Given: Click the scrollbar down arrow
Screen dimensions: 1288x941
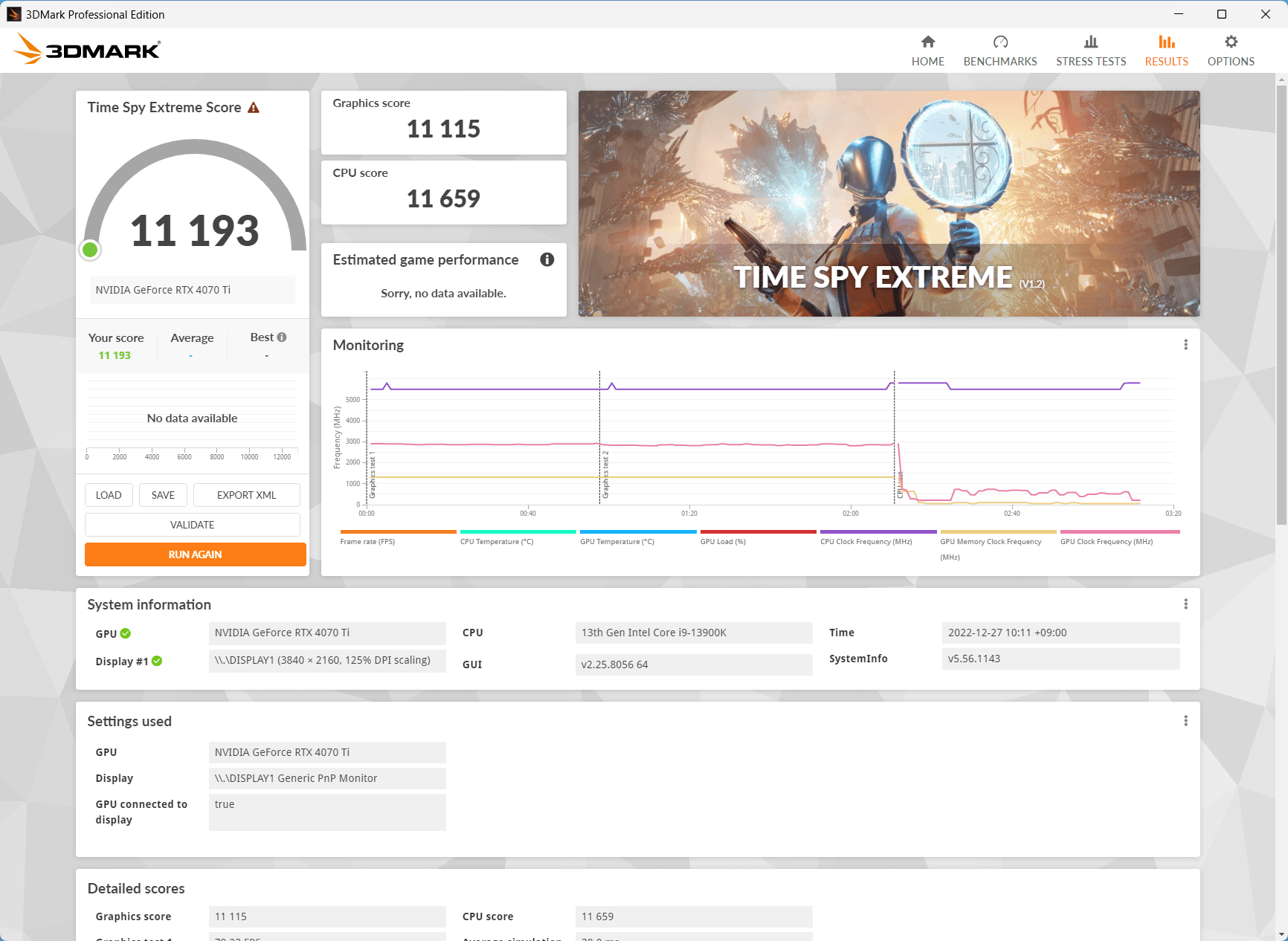Looking at the screenshot, I should point(1281,934).
